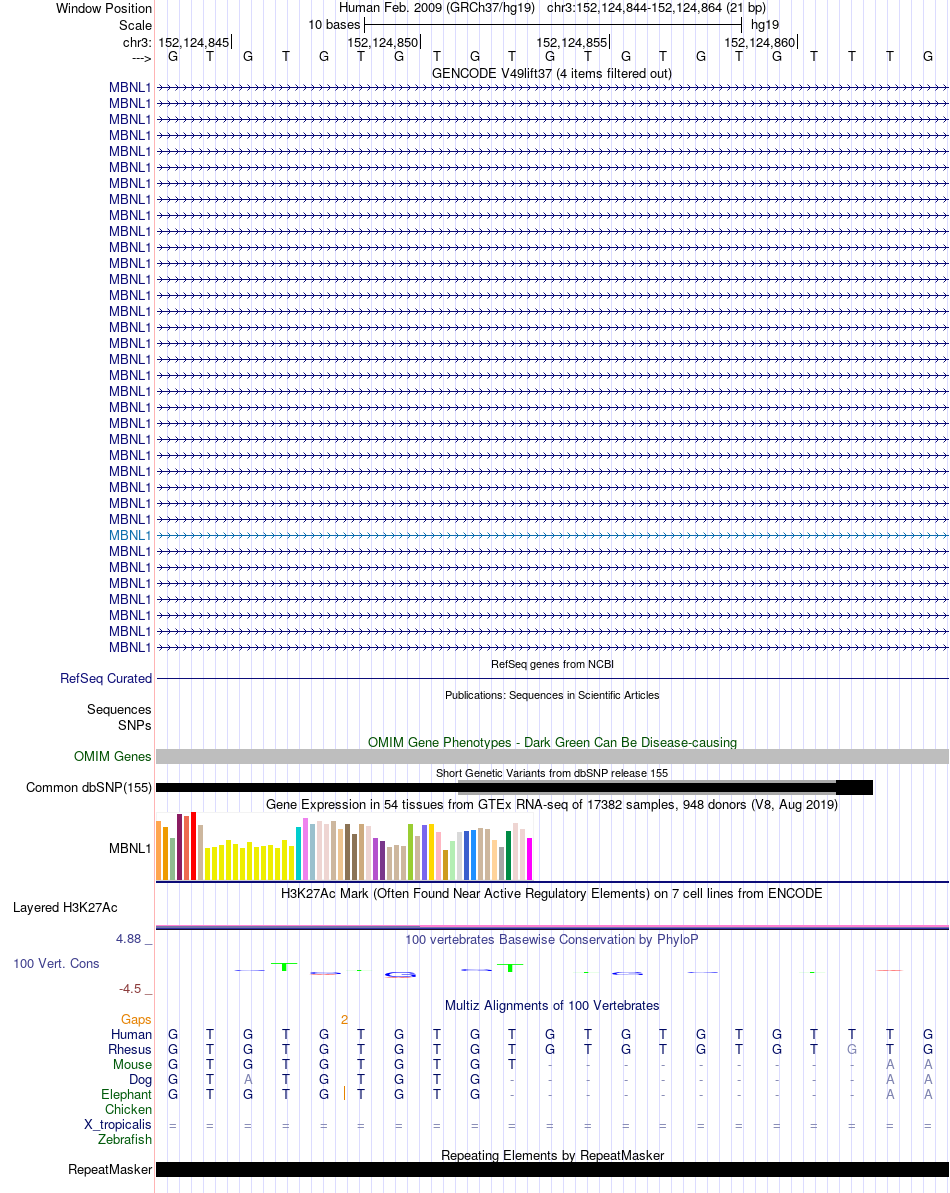The width and height of the screenshot is (950, 1193).
Task: Open the 'Gene Expression in 54 tissues from GTEx' title
Action: pyautogui.click(x=552, y=805)
